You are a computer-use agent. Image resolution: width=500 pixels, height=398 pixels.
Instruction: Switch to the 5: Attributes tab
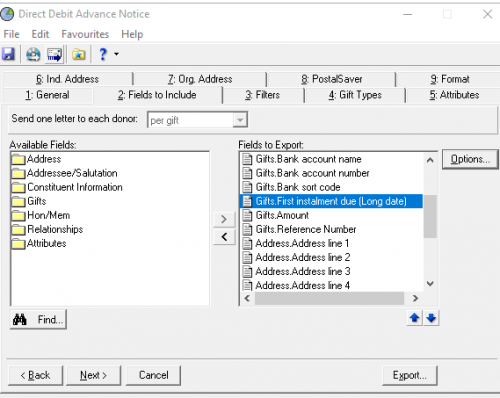pyautogui.click(x=454, y=95)
